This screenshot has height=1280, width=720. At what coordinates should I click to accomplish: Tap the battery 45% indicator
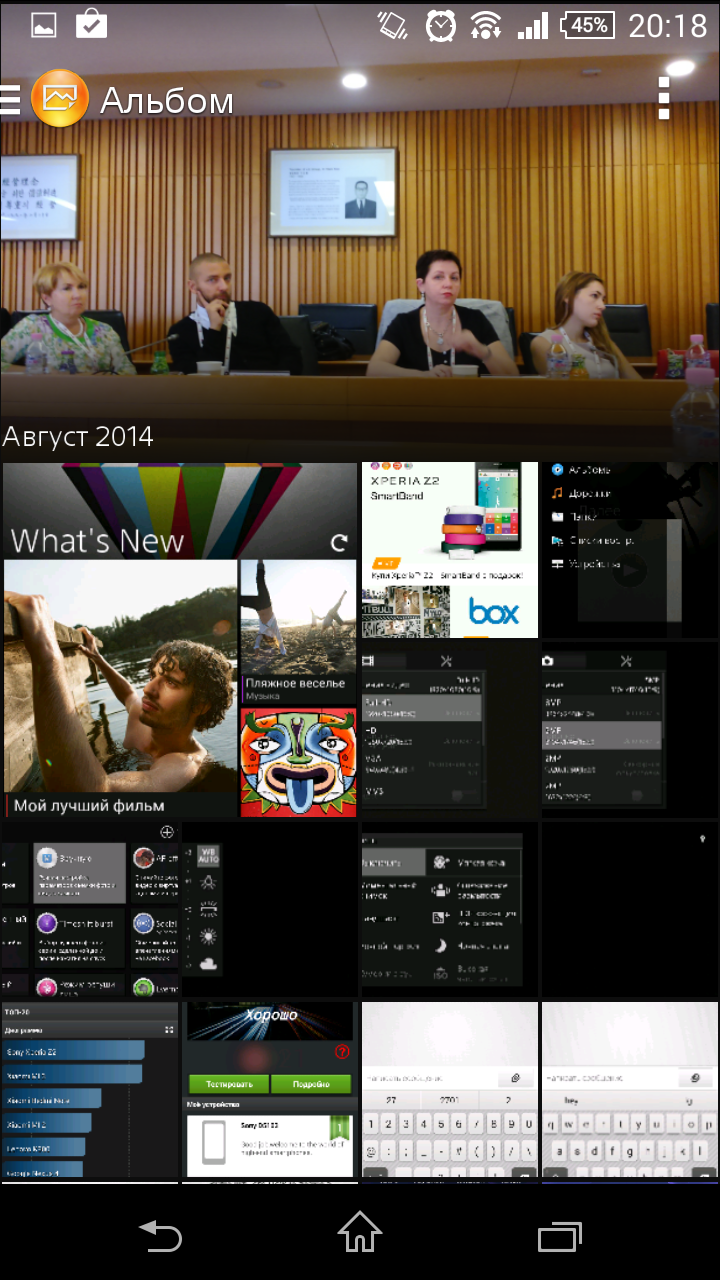pos(587,25)
